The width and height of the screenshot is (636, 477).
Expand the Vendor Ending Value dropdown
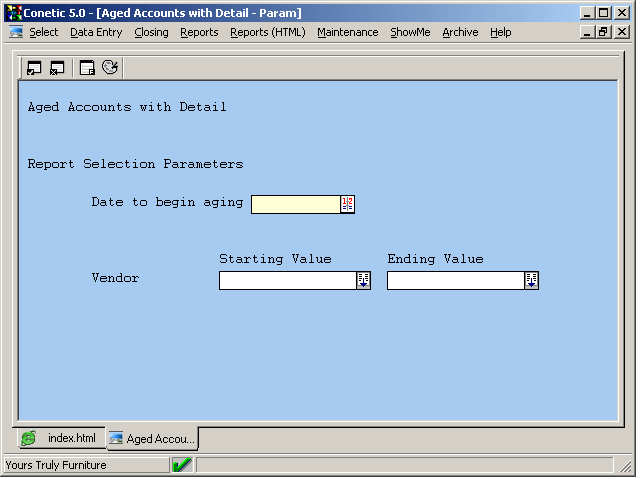tap(531, 281)
